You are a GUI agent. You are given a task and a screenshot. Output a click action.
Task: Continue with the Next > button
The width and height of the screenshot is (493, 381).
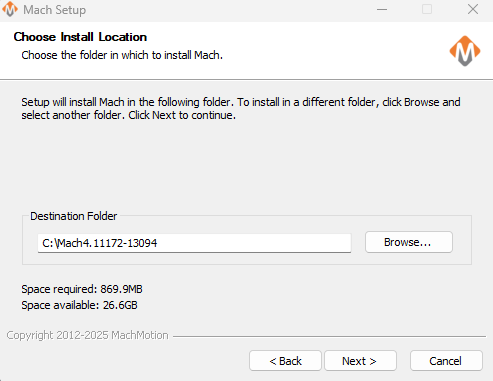360,361
